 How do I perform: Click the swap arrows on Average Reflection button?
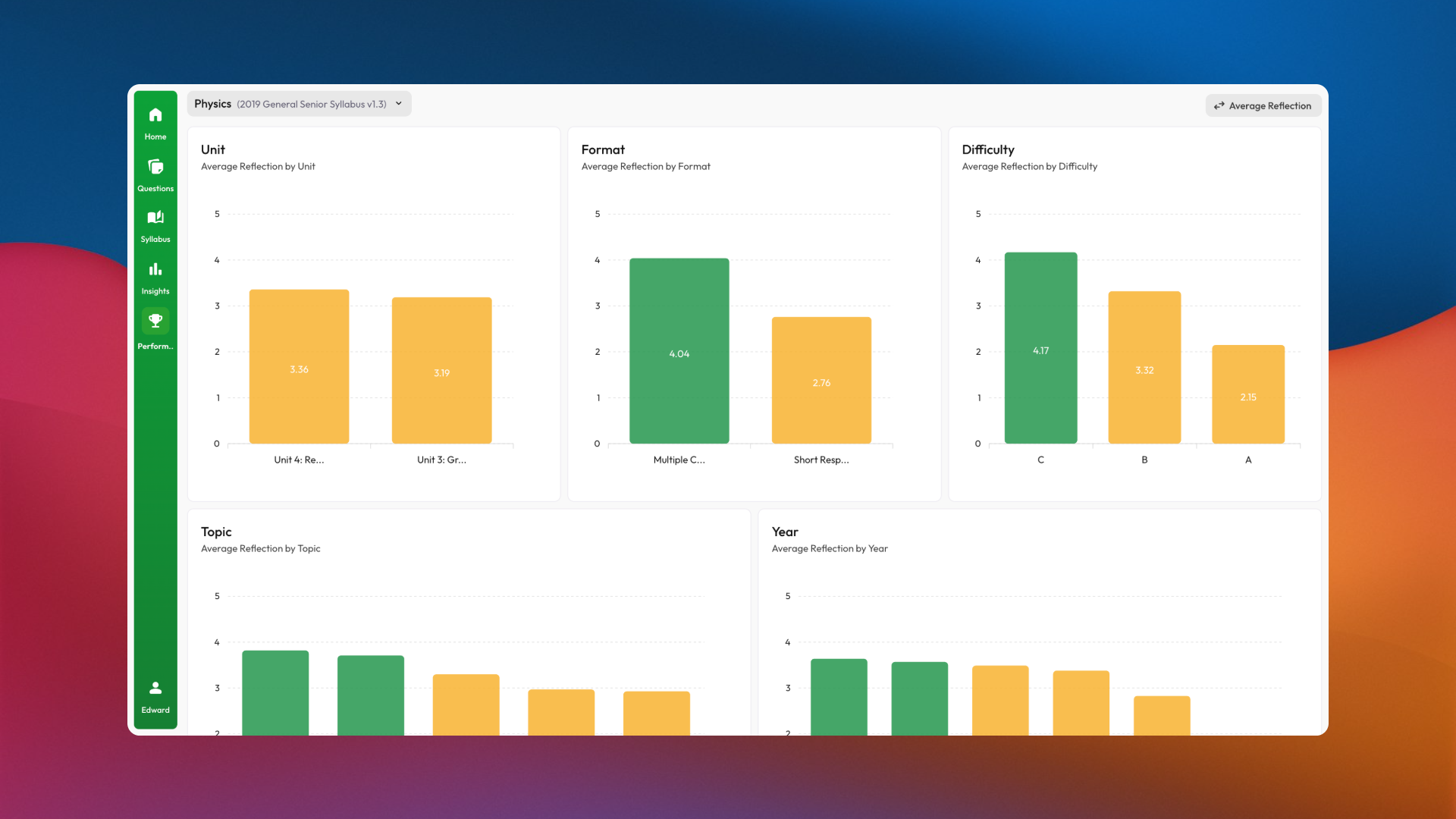pos(1220,105)
